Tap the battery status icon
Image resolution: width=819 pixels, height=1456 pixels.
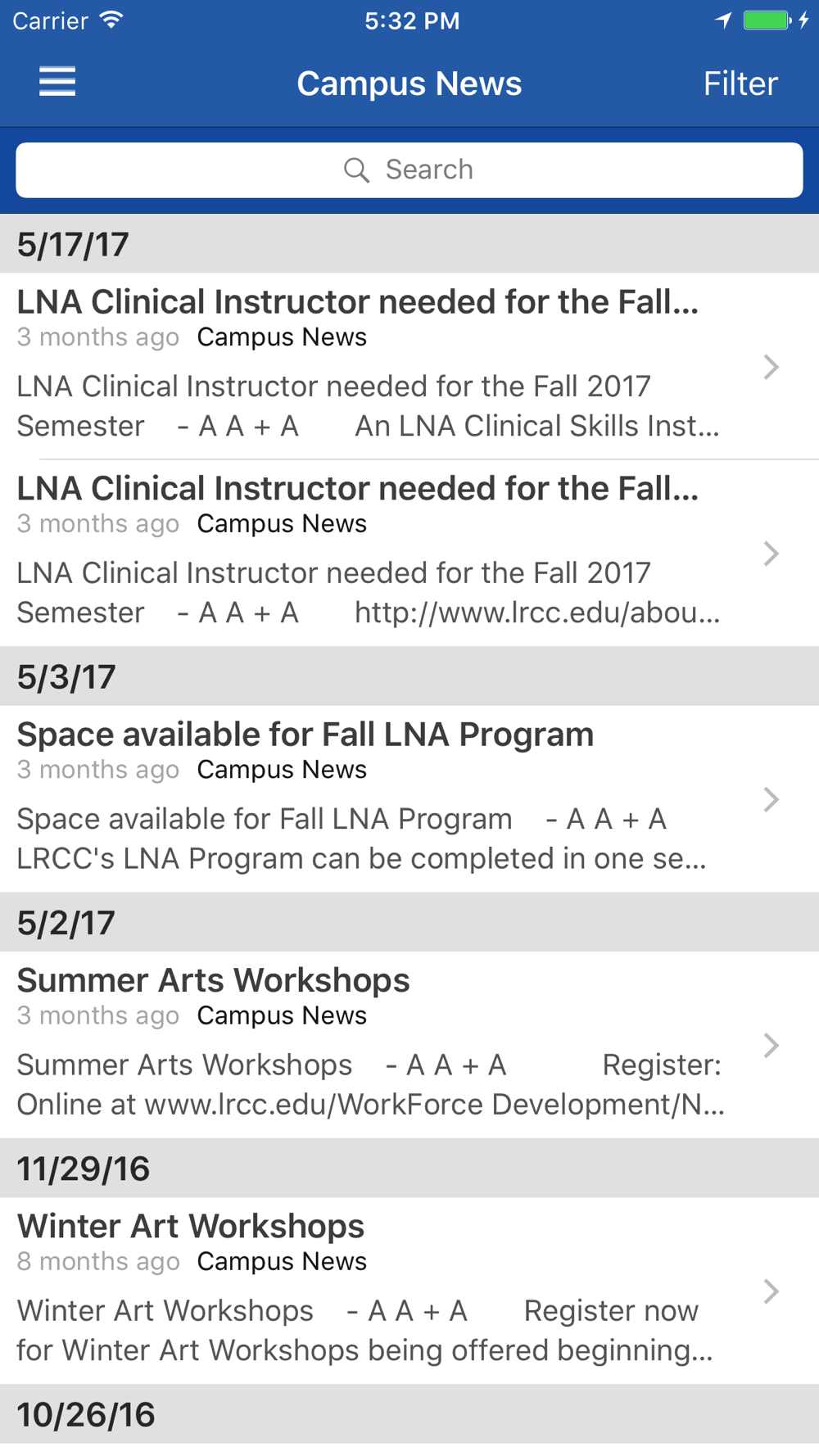(x=767, y=20)
